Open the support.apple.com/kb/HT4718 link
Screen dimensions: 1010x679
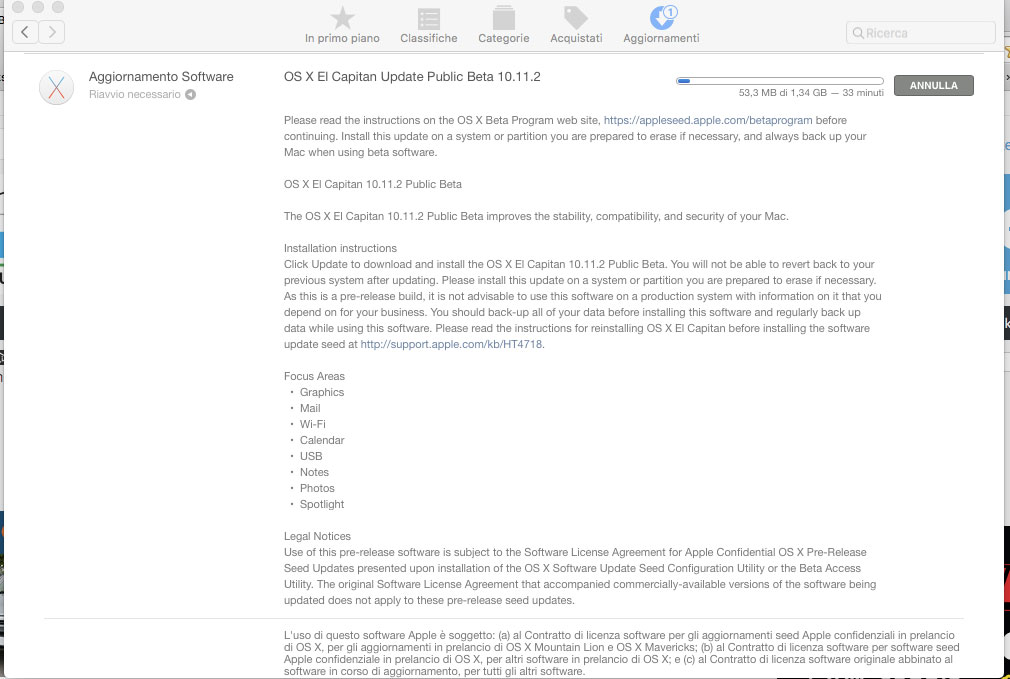click(451, 345)
